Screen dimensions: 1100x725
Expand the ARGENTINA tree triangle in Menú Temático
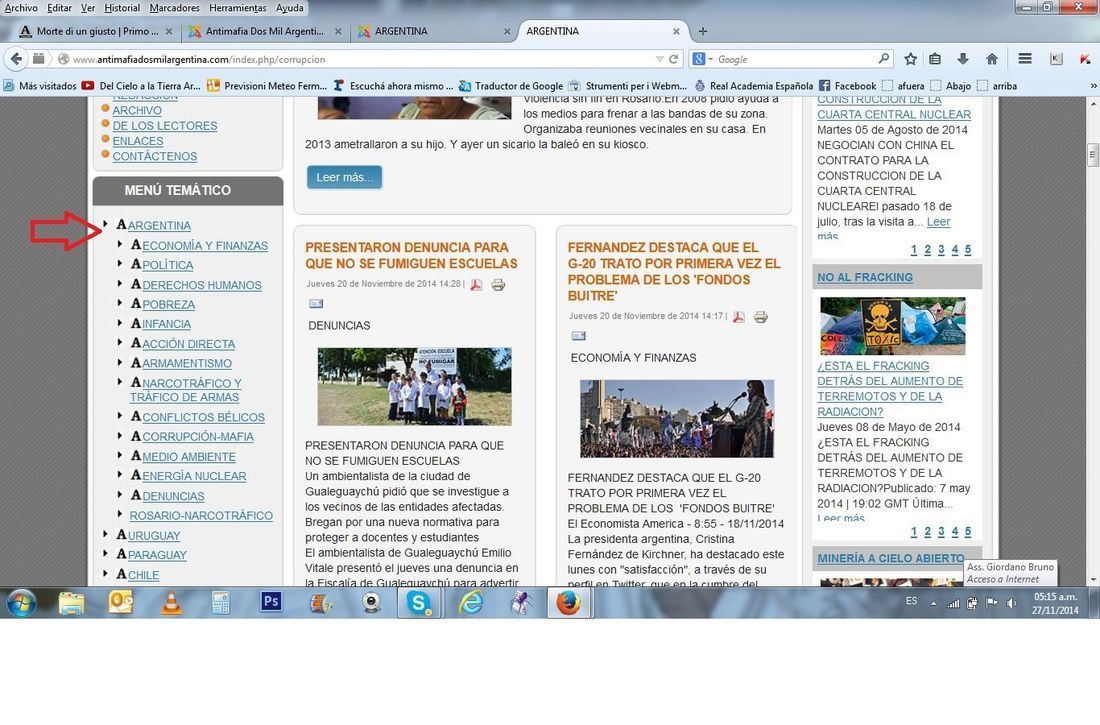[x=105, y=225]
